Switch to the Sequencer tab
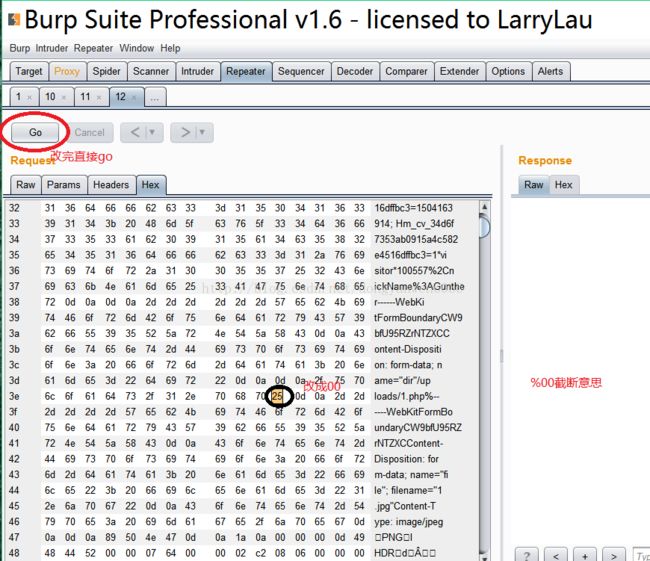 [x=301, y=71]
